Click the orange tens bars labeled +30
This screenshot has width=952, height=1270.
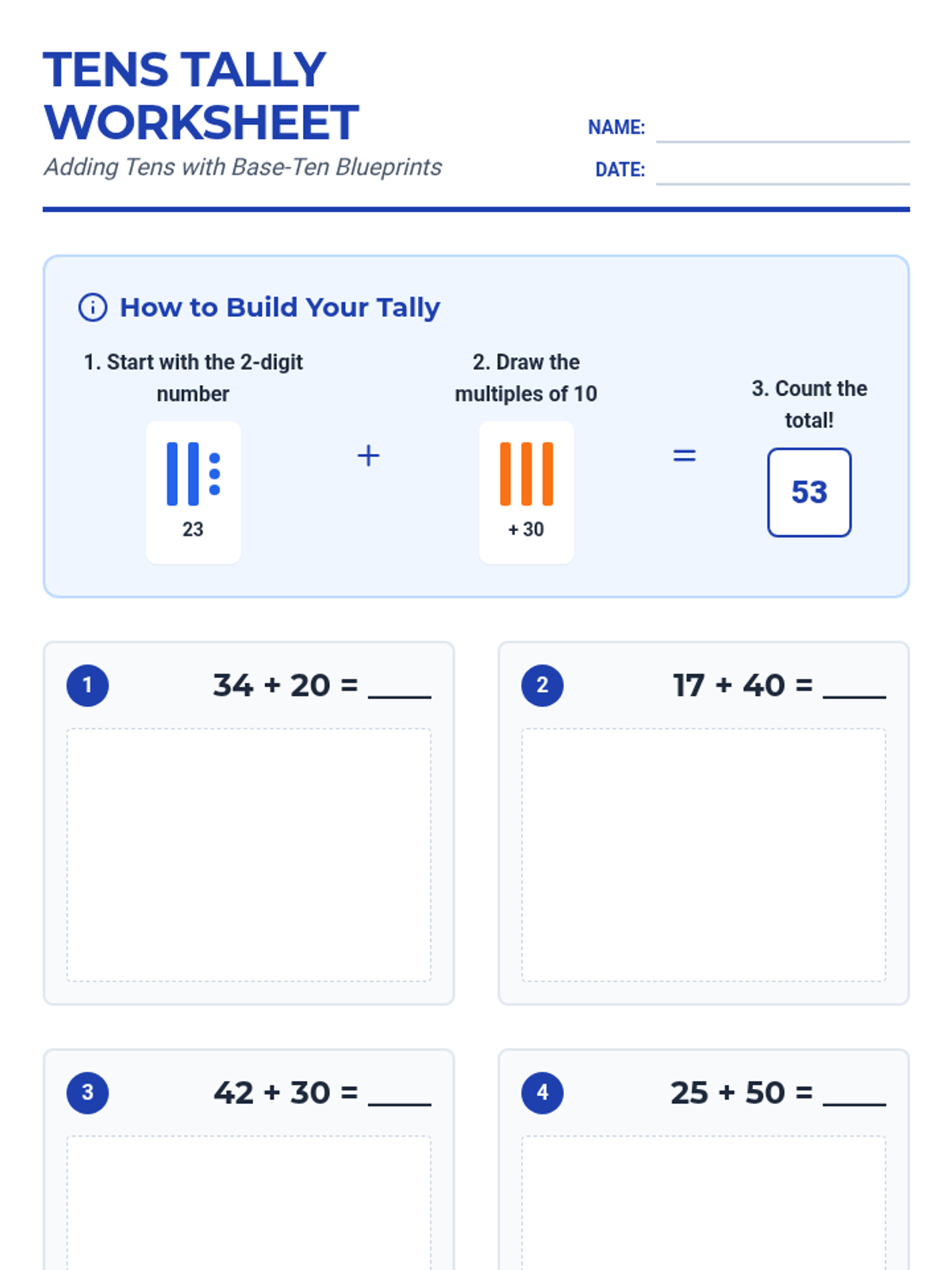pyautogui.click(x=526, y=474)
